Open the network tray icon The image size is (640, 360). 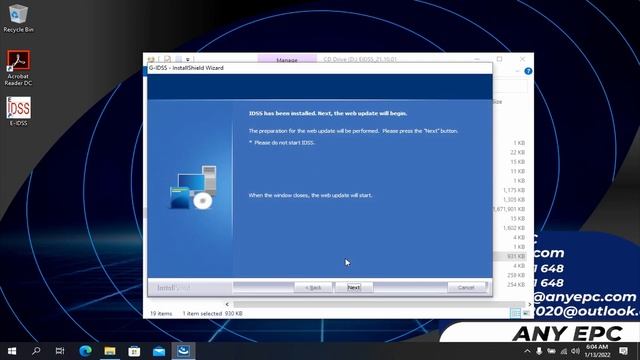pos(564,351)
